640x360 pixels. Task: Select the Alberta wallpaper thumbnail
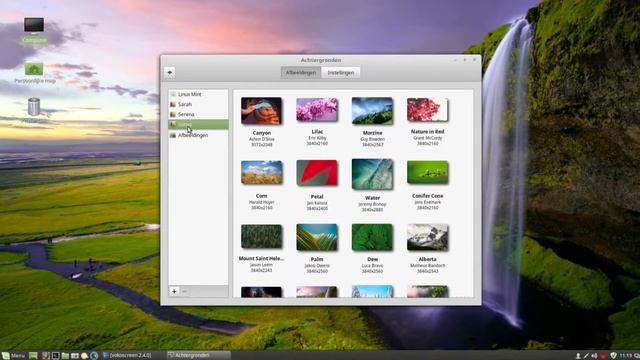(x=427, y=237)
